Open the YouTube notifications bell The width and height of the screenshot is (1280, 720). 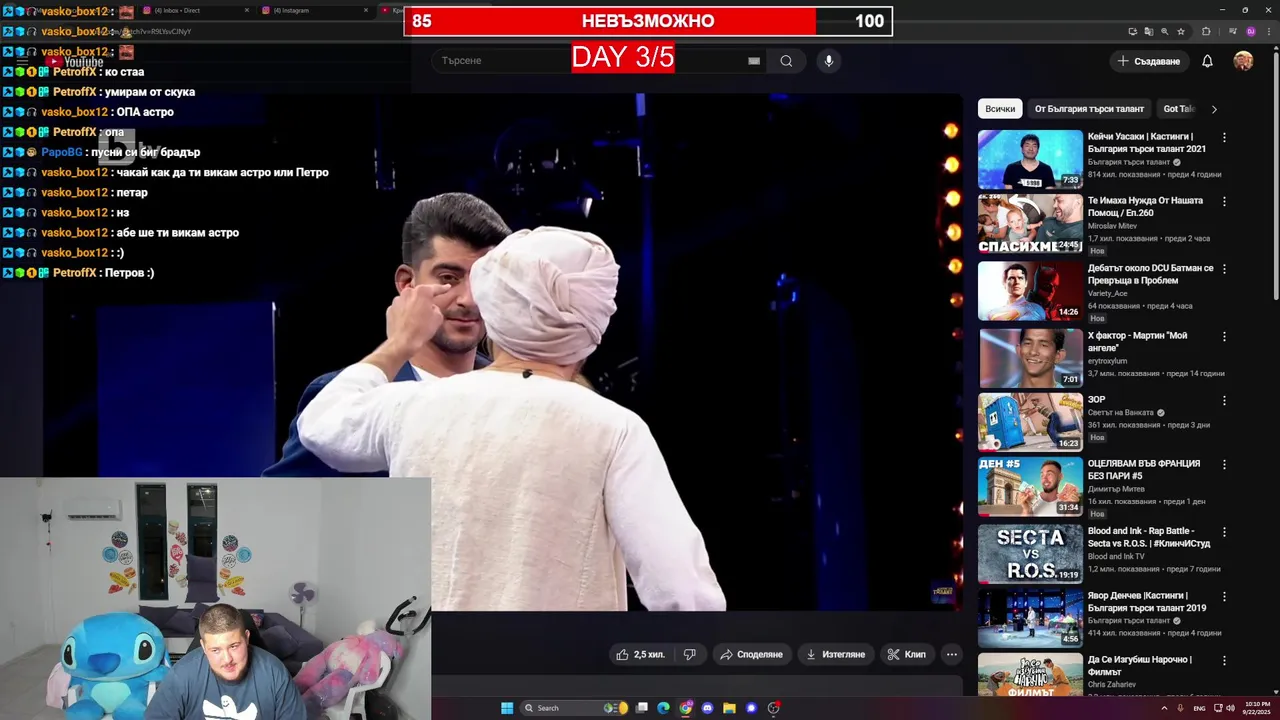click(x=1207, y=61)
